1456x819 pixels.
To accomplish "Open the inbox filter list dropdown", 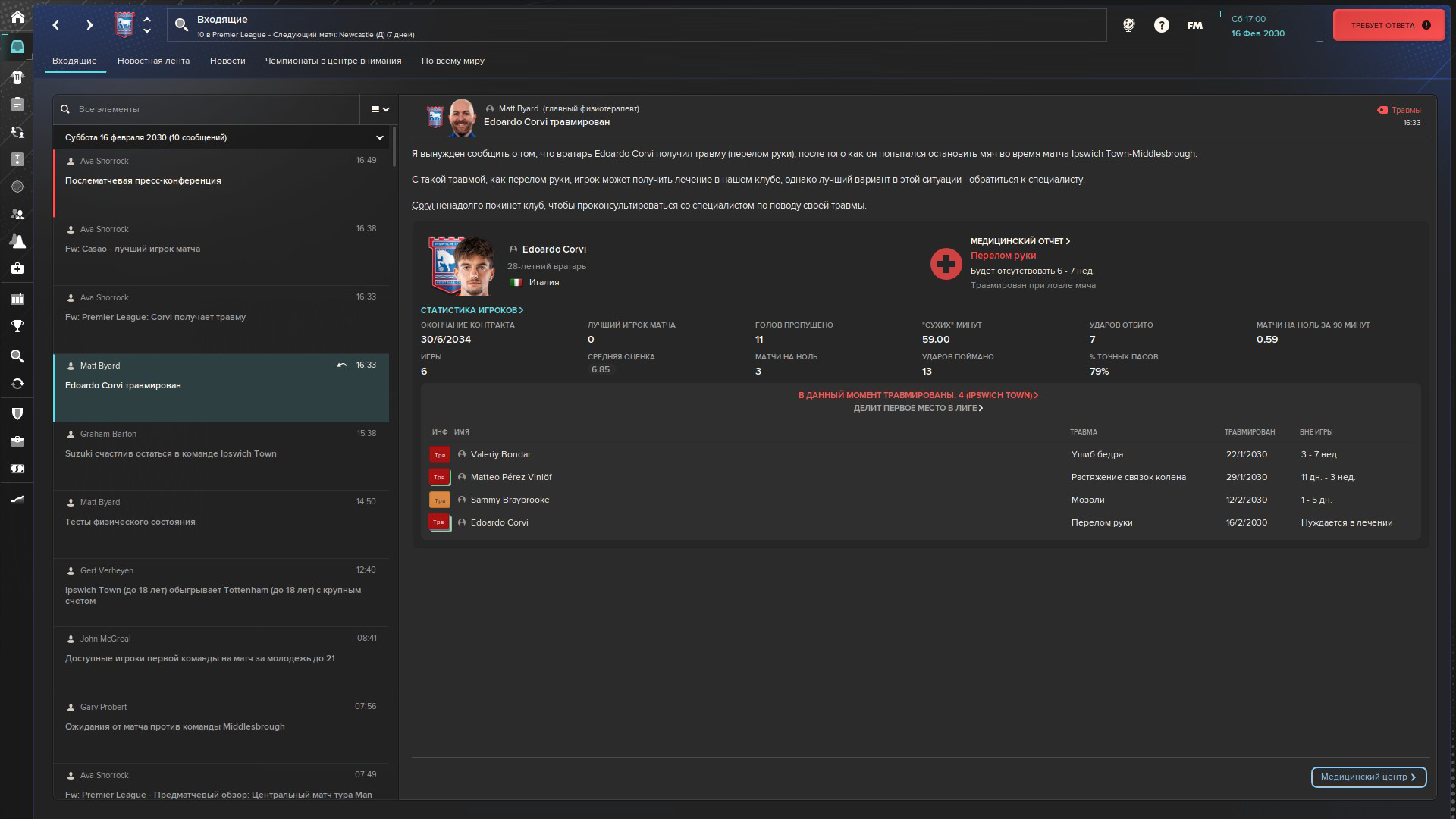I will (x=379, y=109).
